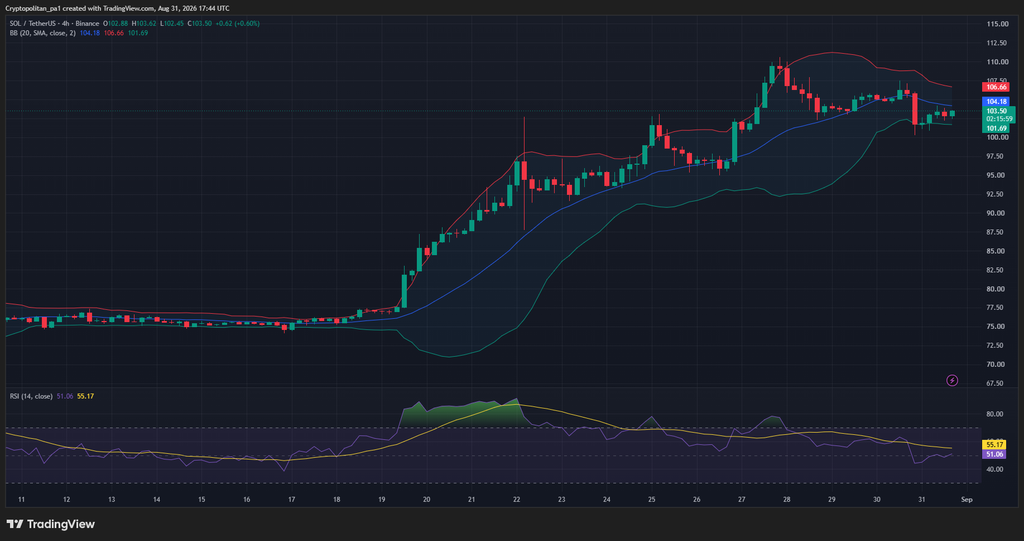Click the 110.00 price axis label
The width and height of the screenshot is (1024, 541).
[x=997, y=61]
